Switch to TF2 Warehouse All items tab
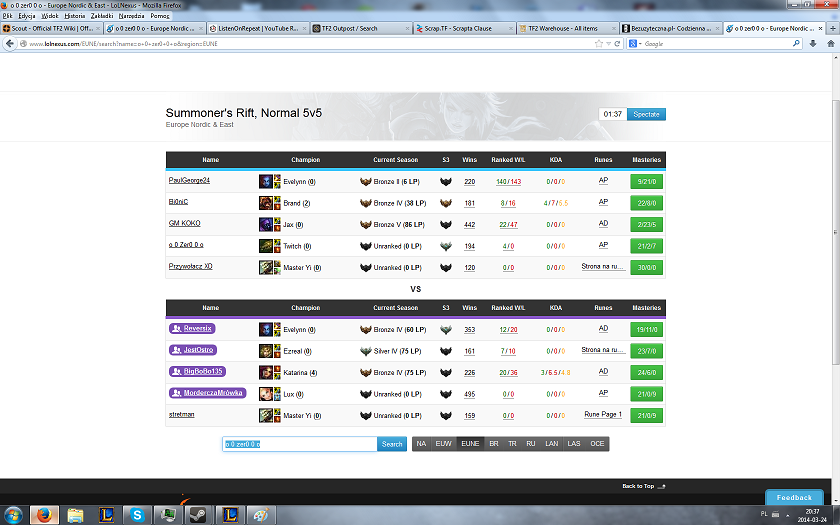This screenshot has height=525, width=840. [567, 28]
